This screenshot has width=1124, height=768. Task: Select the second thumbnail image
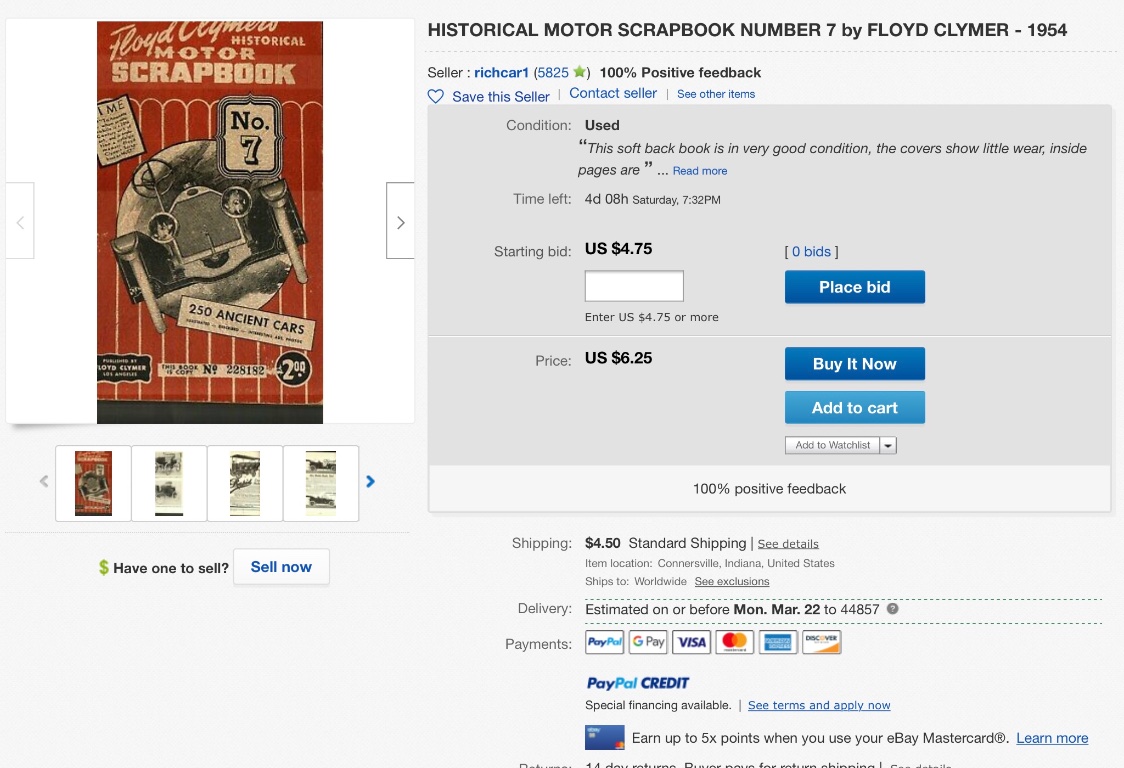[x=169, y=483]
